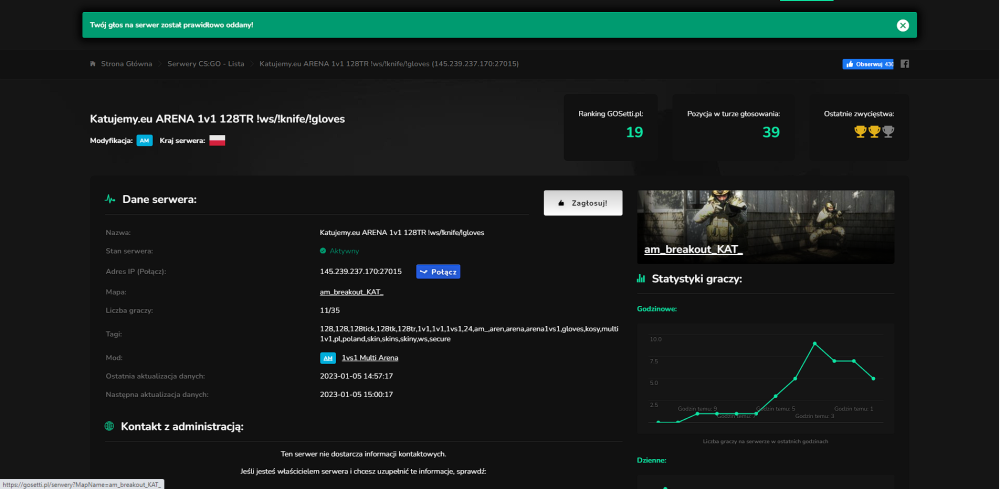The width and height of the screenshot is (1000, 489).
Task: Click the Ranking GOSetti.pl value 19
Action: coord(634,133)
